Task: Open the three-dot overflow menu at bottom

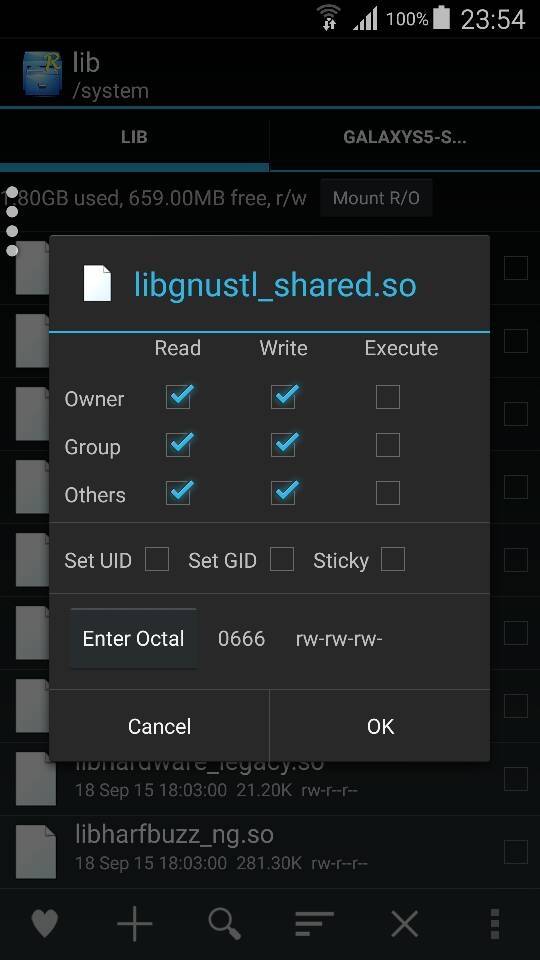Action: (495, 923)
